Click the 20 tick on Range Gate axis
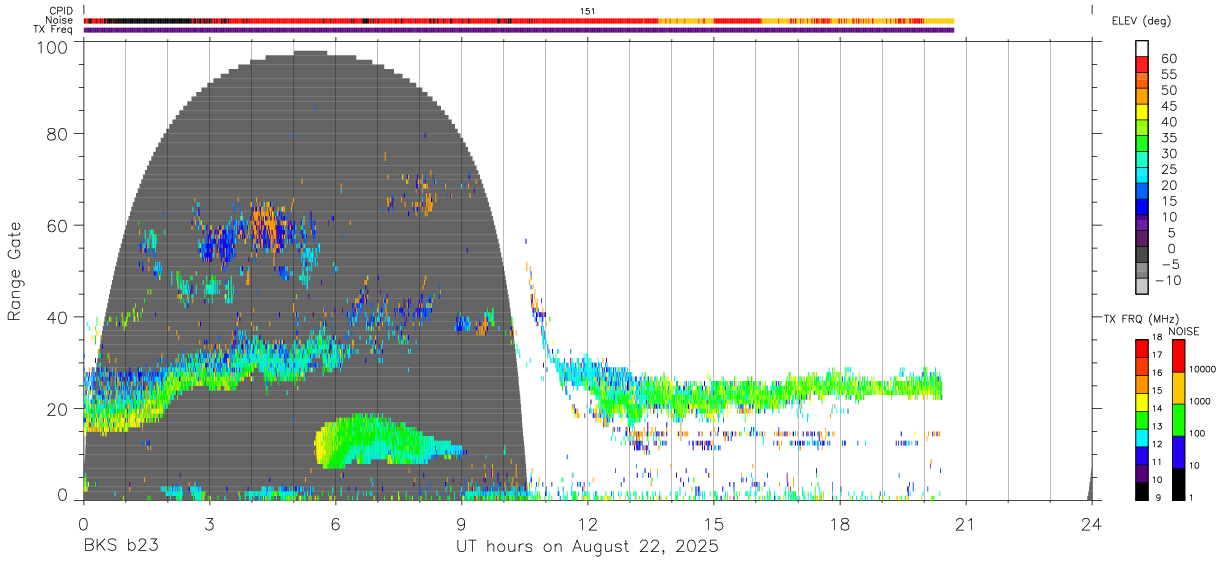Image resolution: width=1228 pixels, height=567 pixels. point(59,408)
